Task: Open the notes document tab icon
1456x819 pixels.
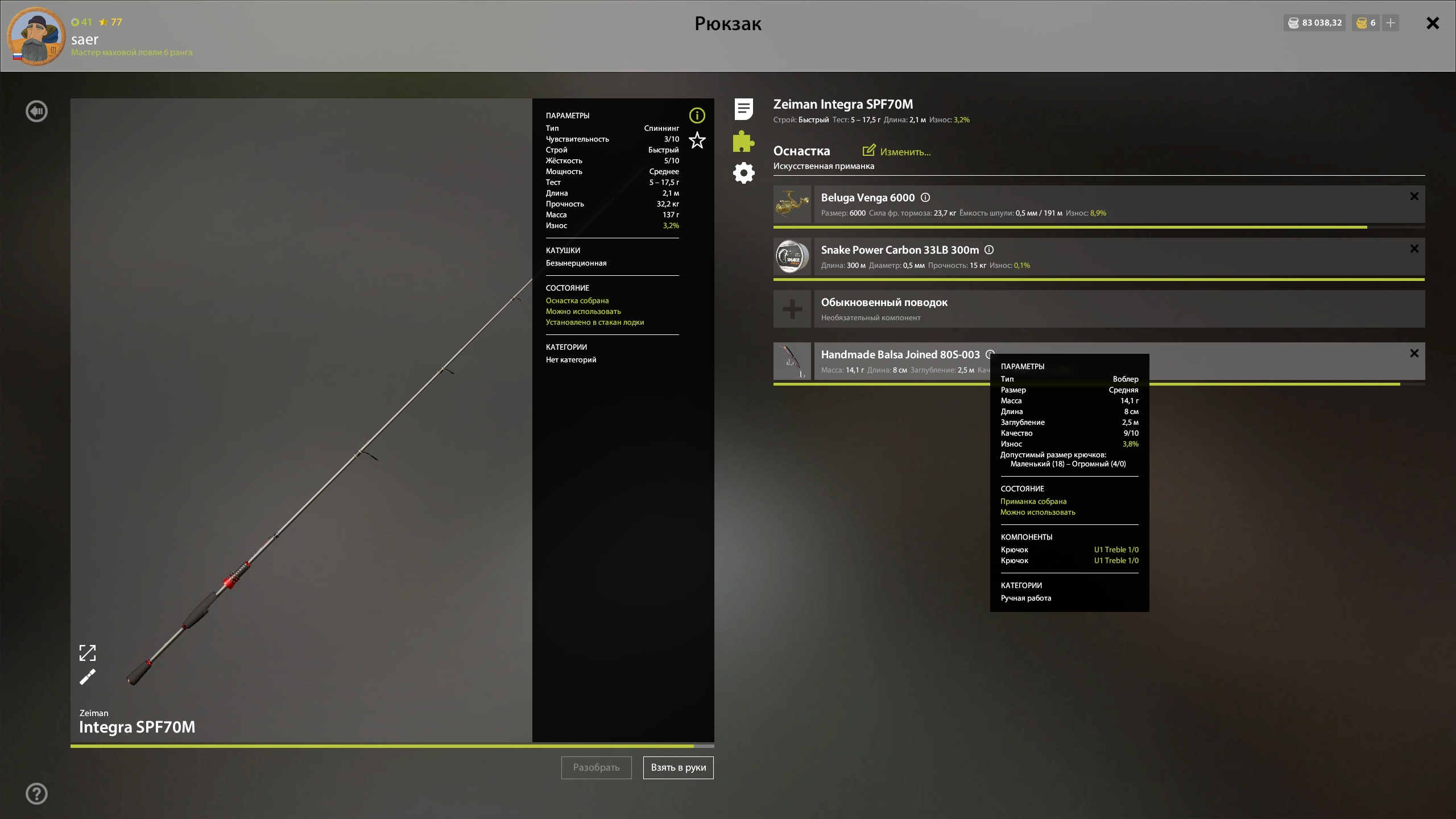Action: tap(743, 109)
